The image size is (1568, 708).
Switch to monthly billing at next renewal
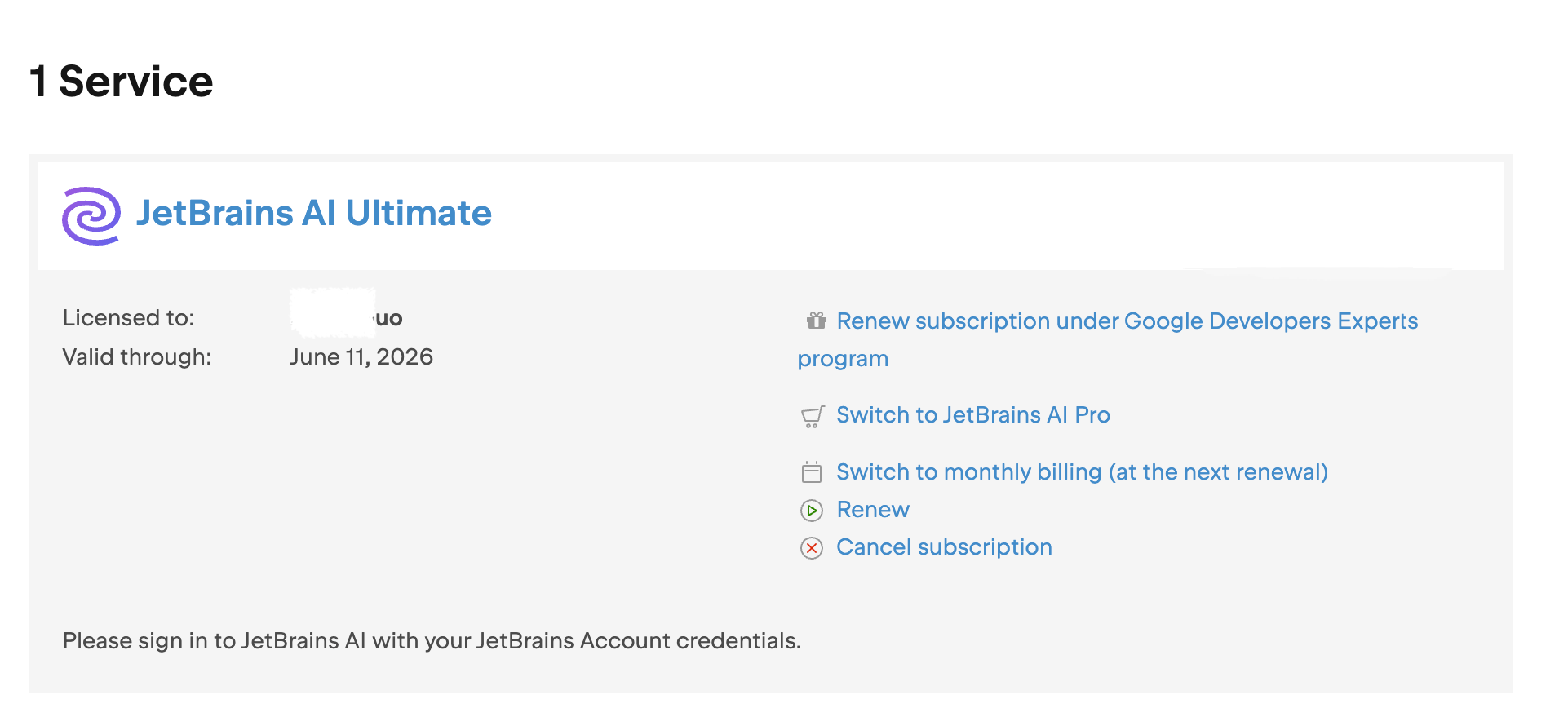click(x=1083, y=472)
